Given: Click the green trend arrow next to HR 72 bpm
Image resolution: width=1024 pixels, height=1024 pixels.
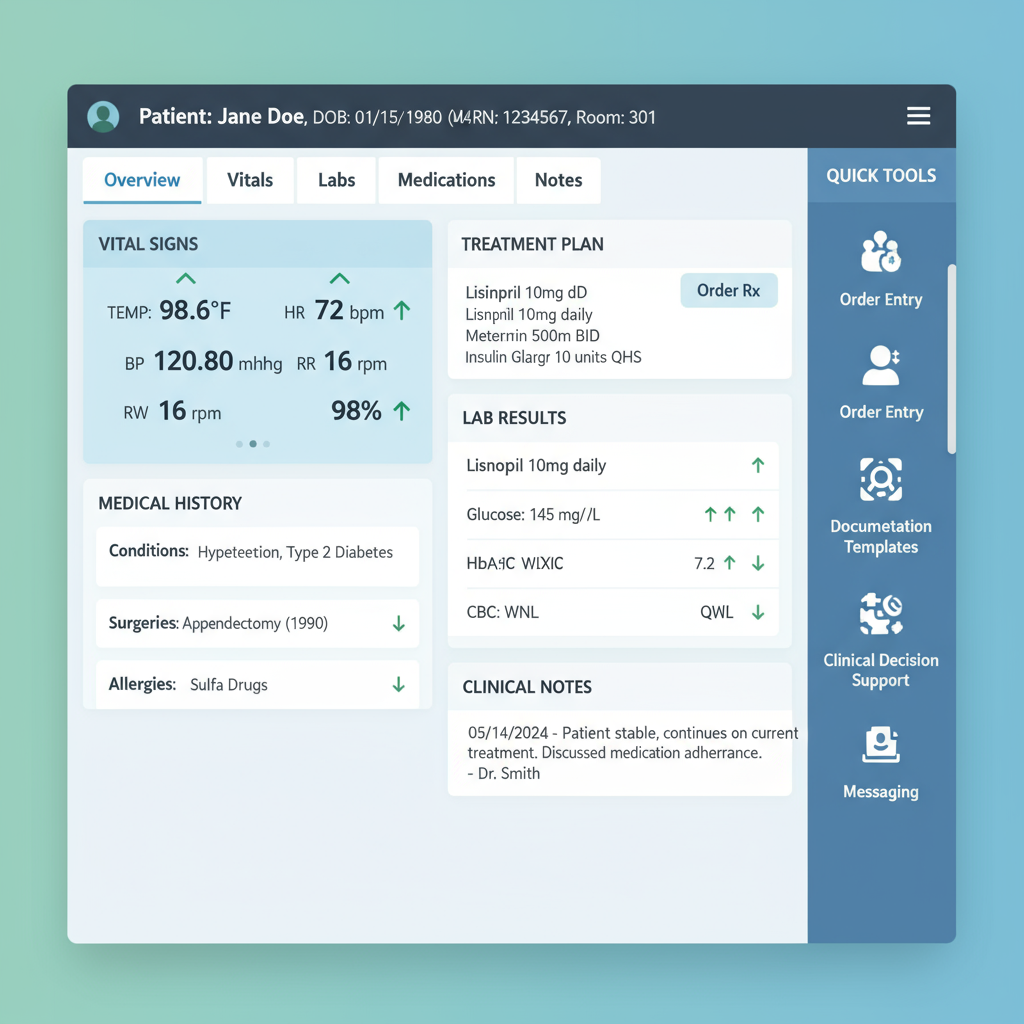Looking at the screenshot, I should (403, 311).
